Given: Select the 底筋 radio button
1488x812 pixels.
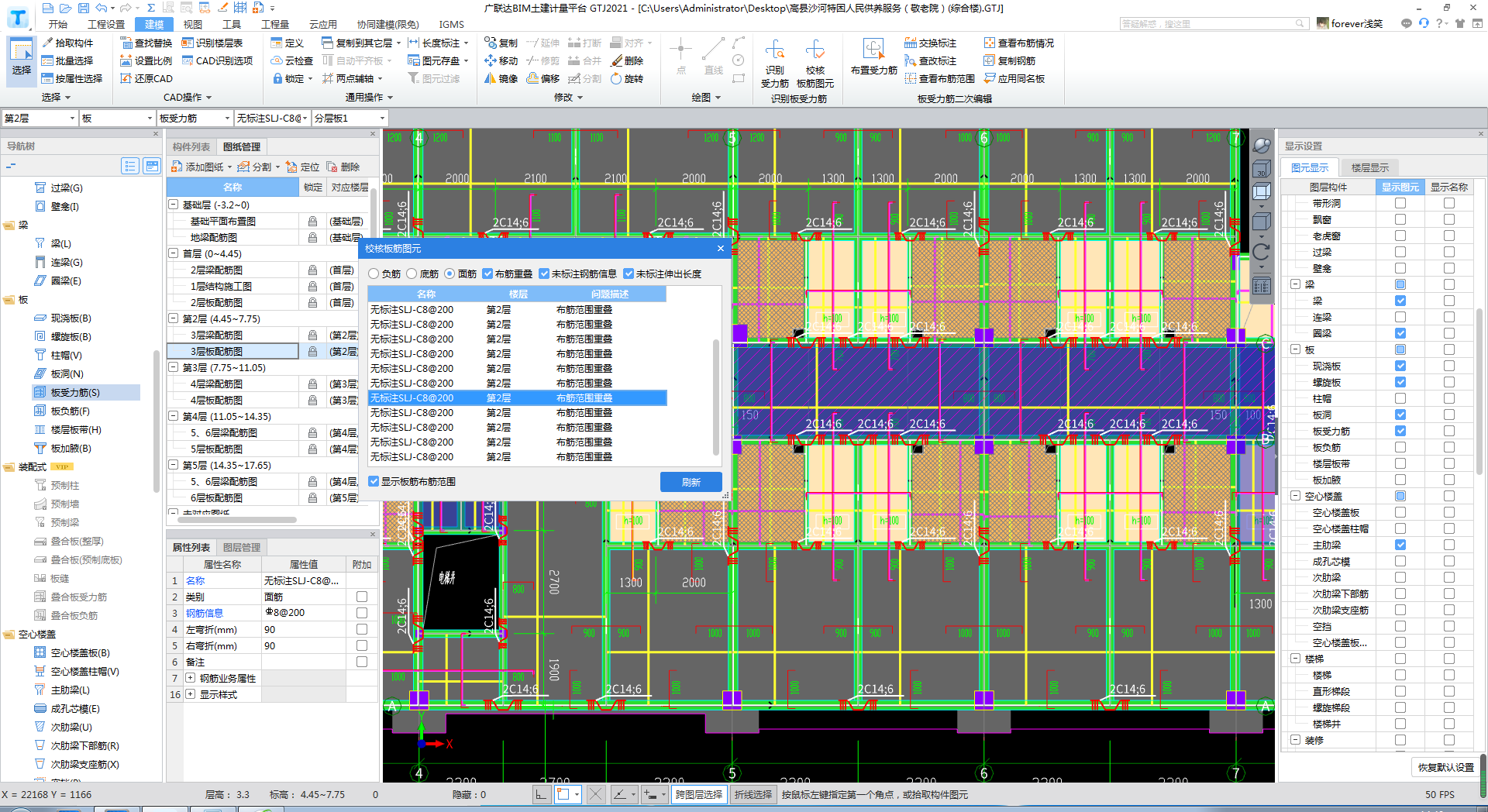Looking at the screenshot, I should tap(412, 274).
